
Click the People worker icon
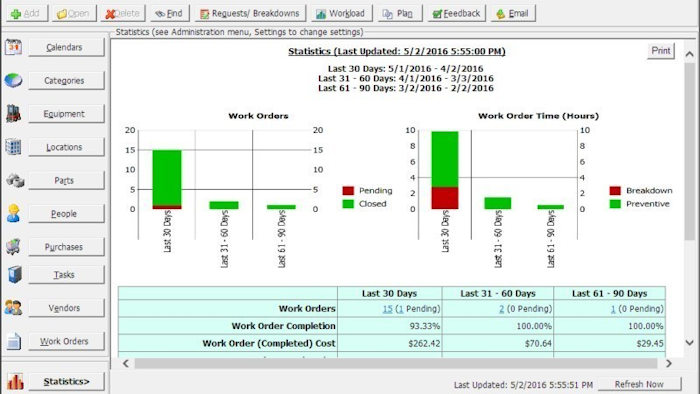[x=13, y=213]
